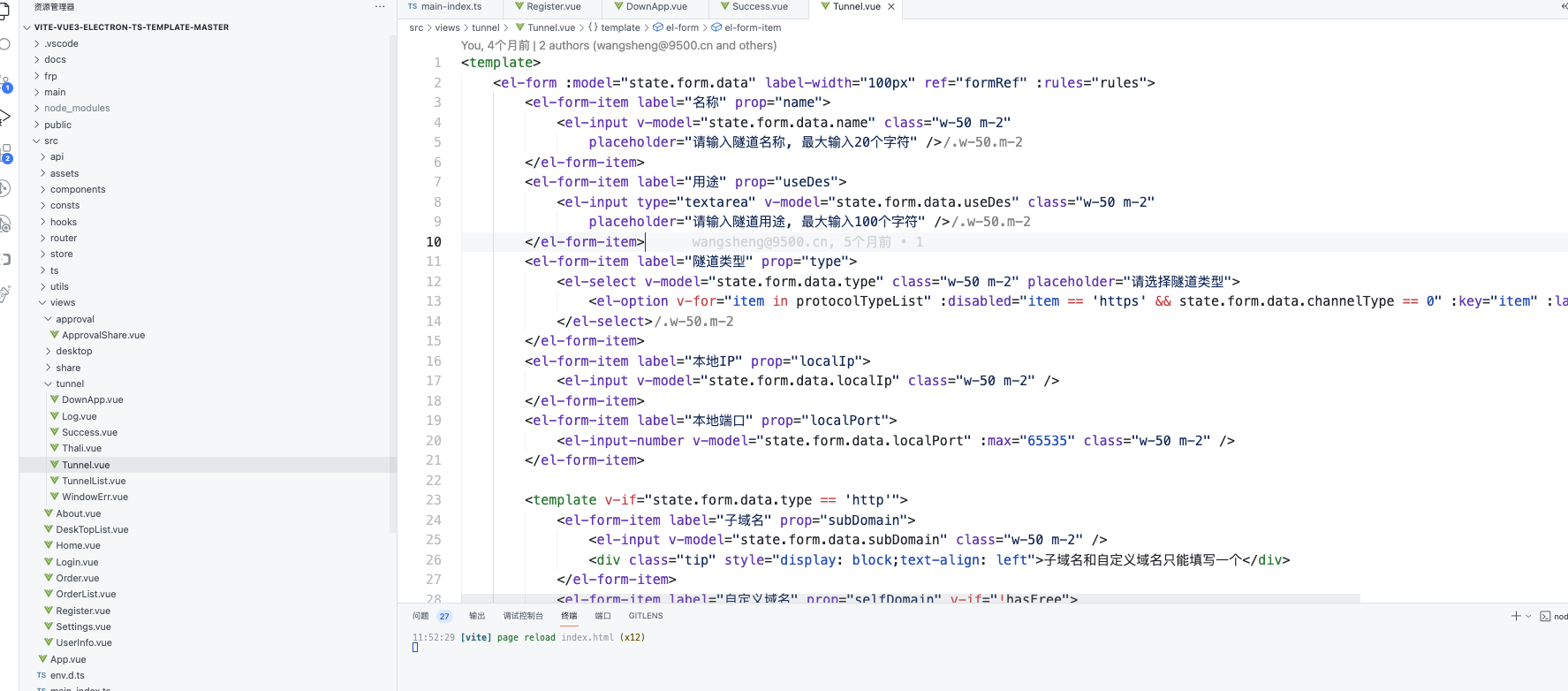1568x691 pixels.
Task: Click Vue icon beside Thali.vue
Action: coord(55,448)
